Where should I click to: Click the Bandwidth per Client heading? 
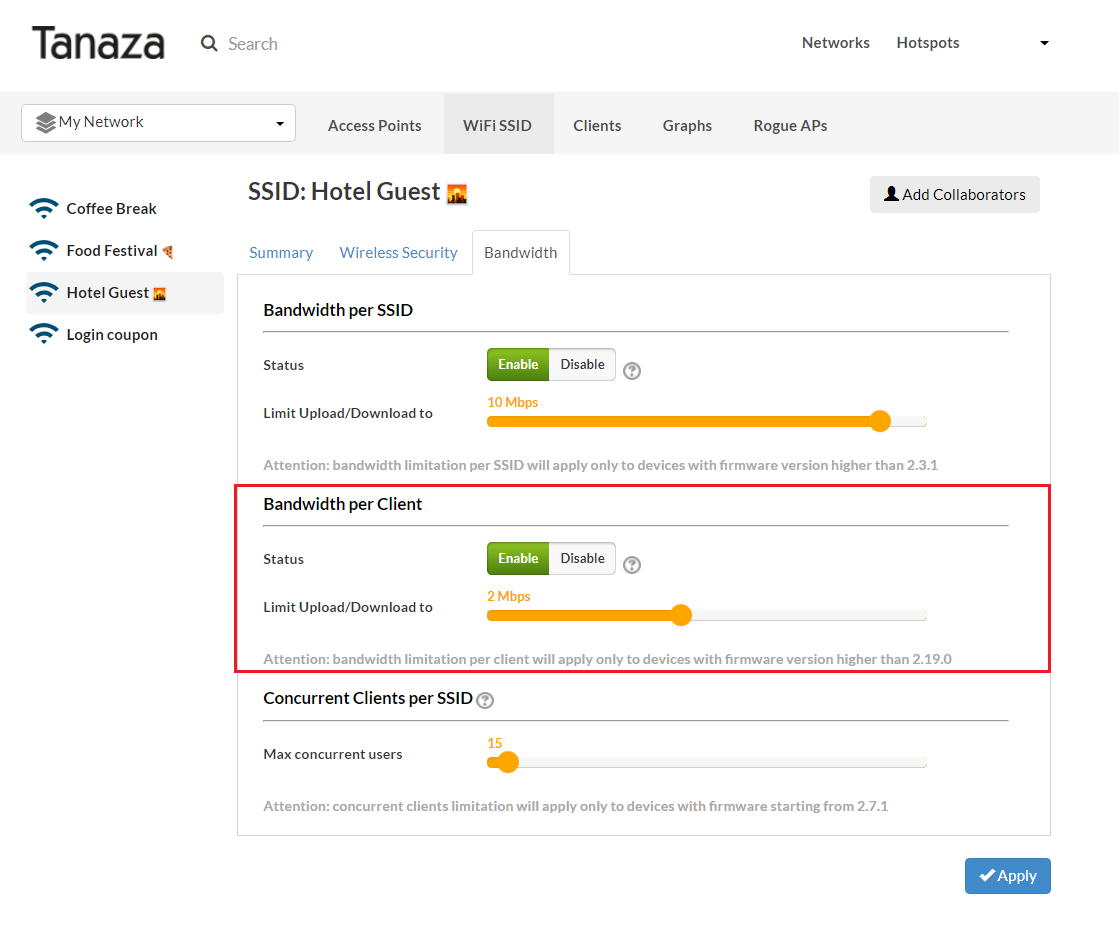coord(343,504)
